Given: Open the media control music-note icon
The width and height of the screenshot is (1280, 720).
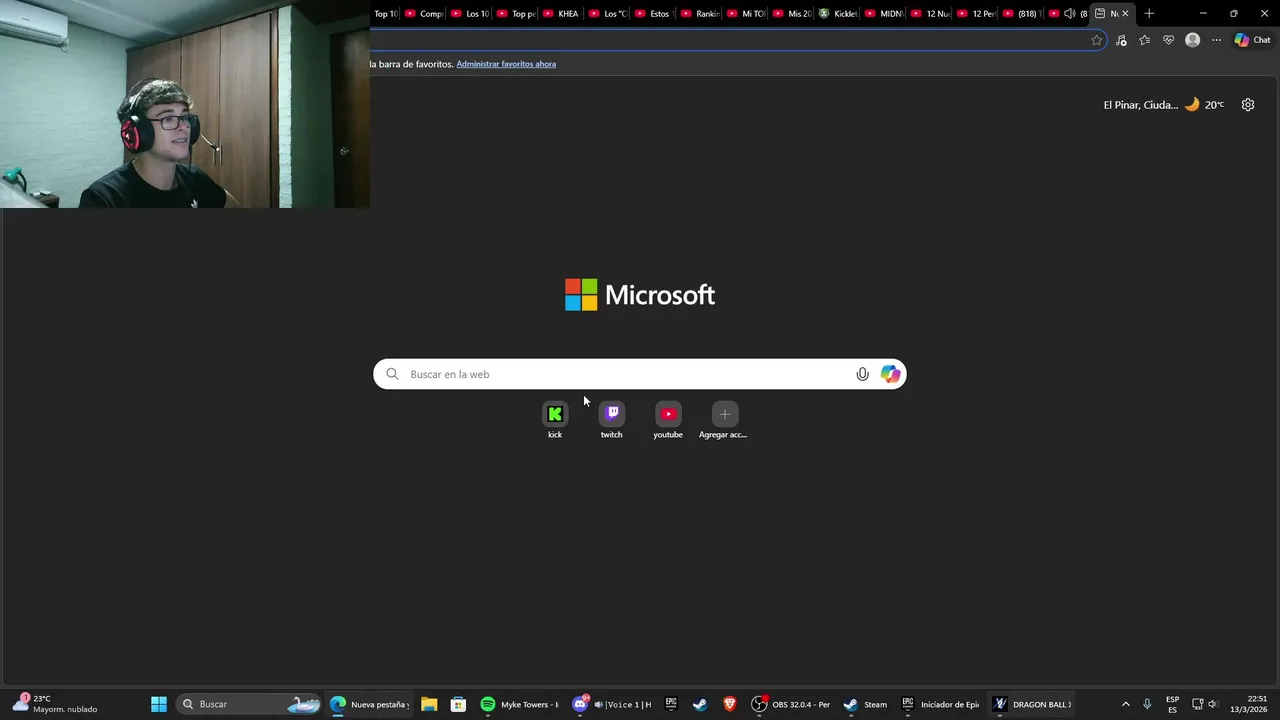Looking at the screenshot, I should 1121,40.
